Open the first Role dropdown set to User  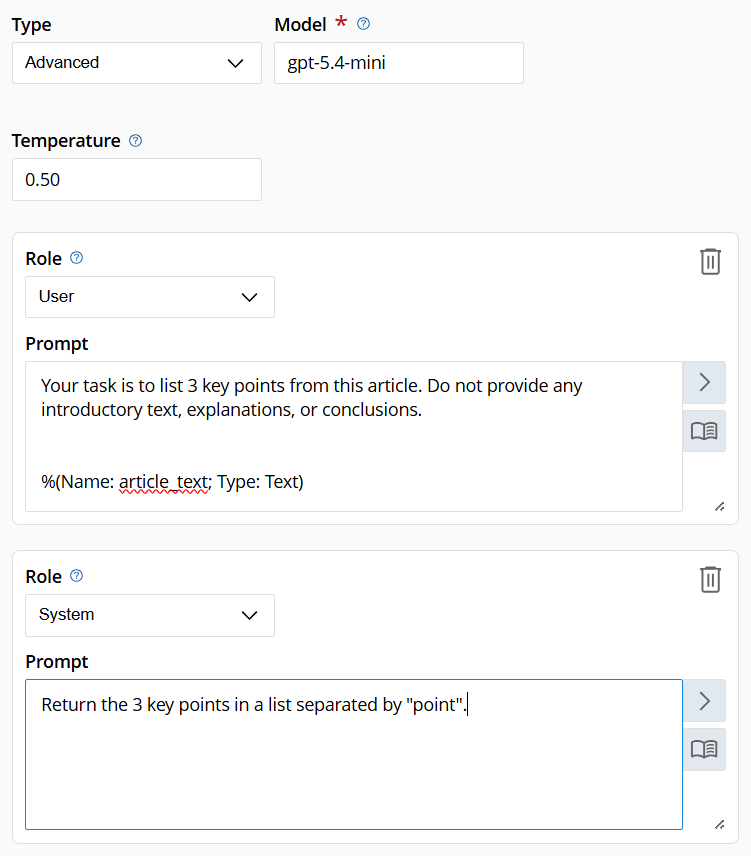click(x=149, y=296)
